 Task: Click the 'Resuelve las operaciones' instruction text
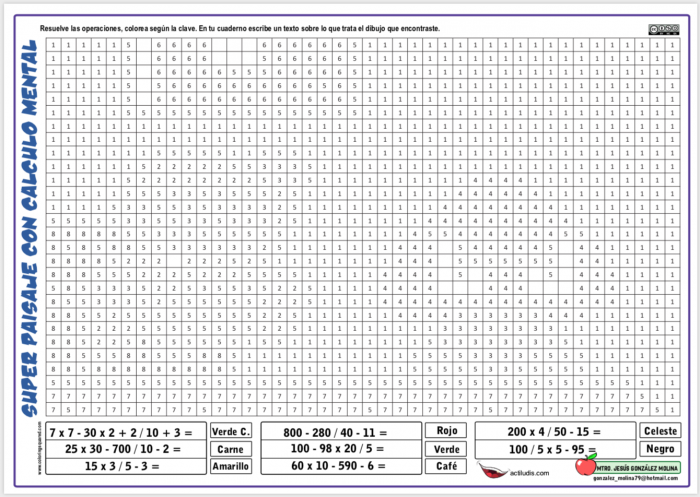(240, 29)
